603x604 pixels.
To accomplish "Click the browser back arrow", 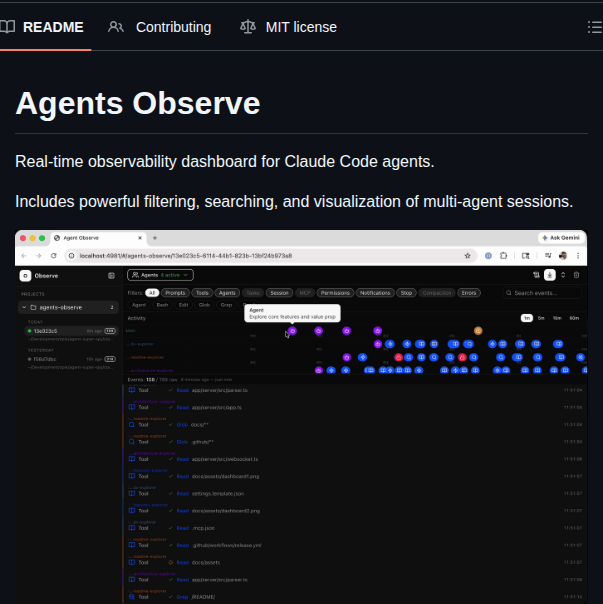I will tap(24, 255).
